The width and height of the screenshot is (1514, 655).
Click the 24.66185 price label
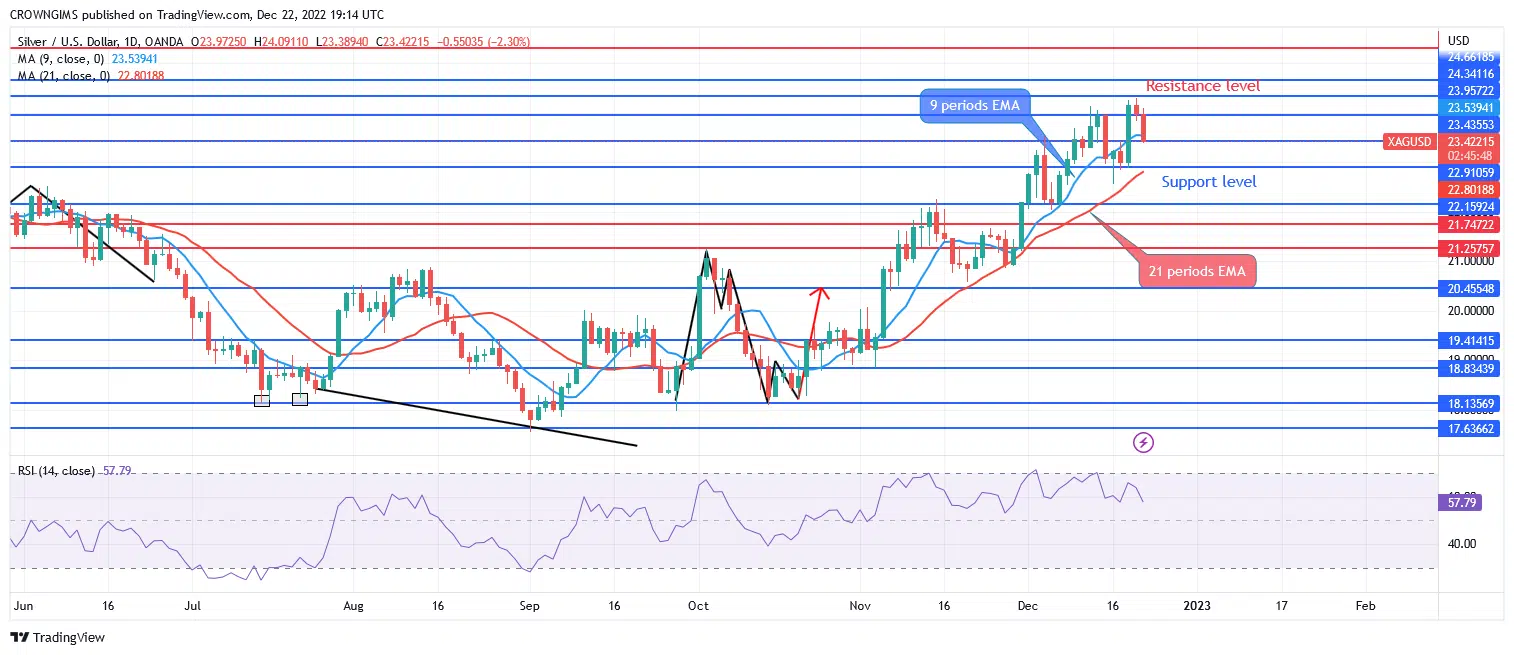point(1467,57)
